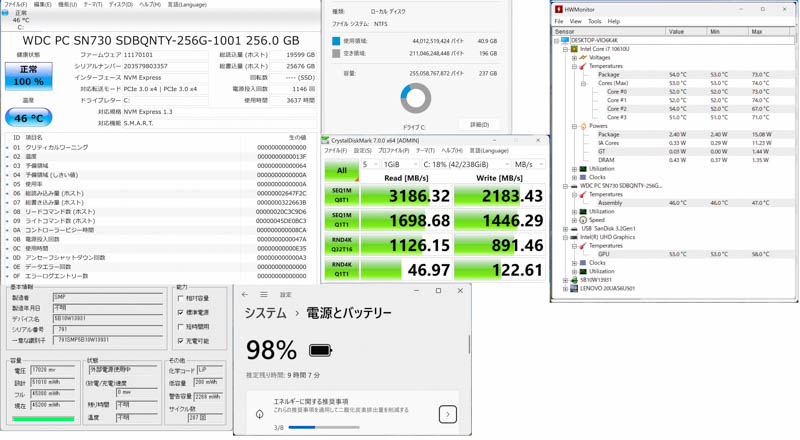This screenshot has width=800, height=440.
Task: Click the CPU Temperatures thermometer icon
Action: pos(583,66)
